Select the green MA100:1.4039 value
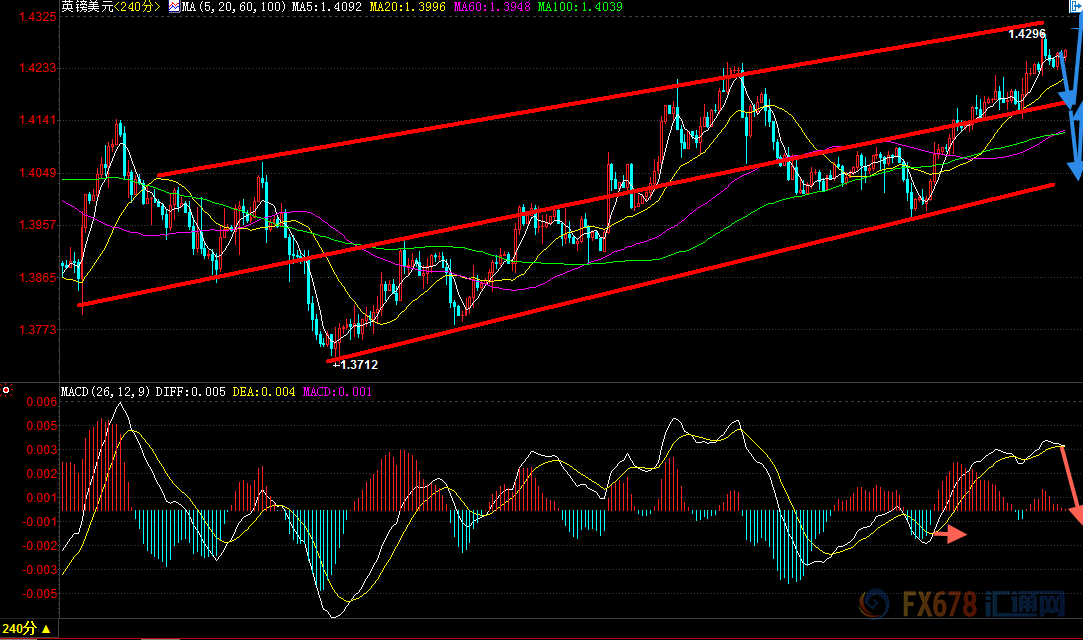This screenshot has height=640, width=1083. [x=580, y=7]
